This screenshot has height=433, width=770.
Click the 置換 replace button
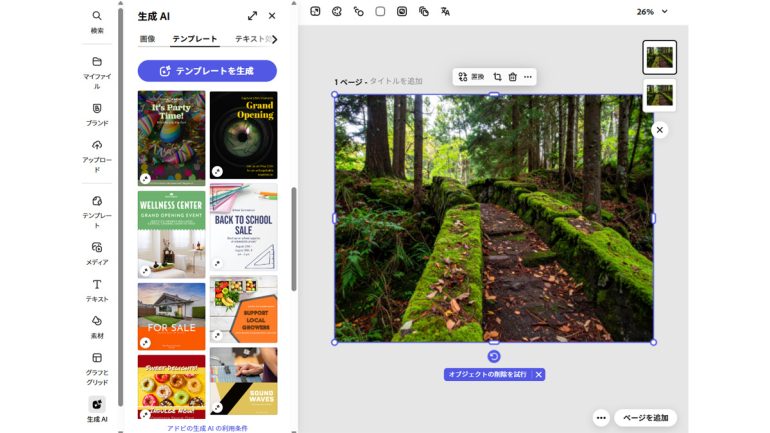click(471, 77)
